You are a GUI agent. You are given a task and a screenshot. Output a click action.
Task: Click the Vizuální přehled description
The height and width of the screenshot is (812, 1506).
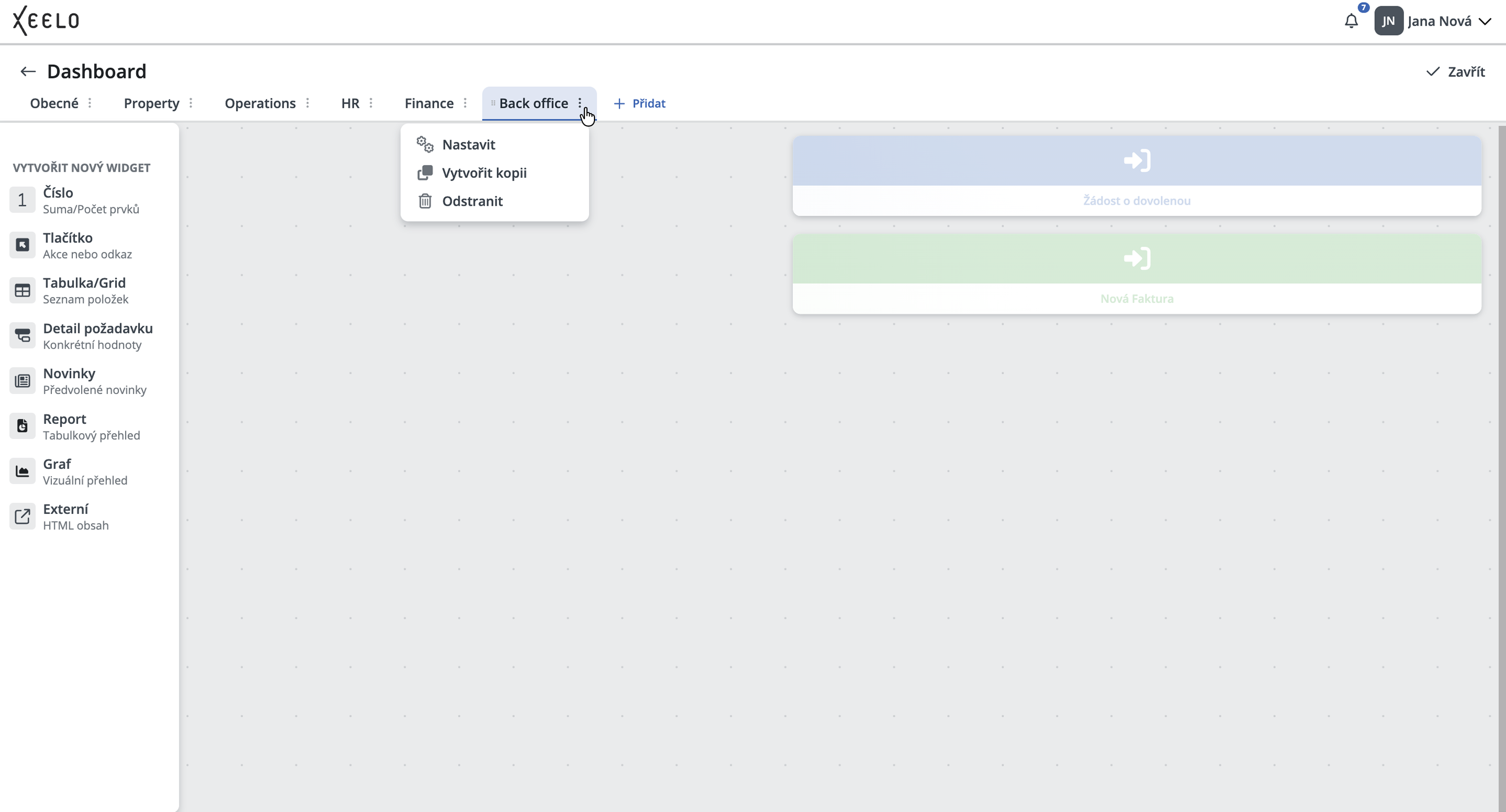(85, 480)
